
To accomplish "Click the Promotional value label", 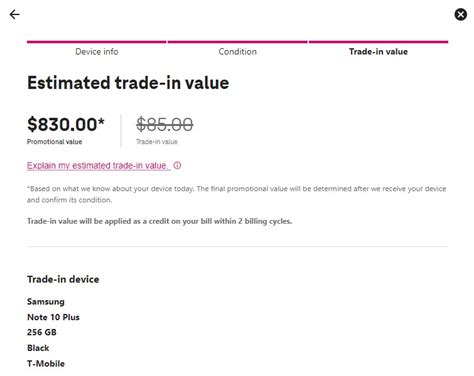I will [x=54, y=142].
